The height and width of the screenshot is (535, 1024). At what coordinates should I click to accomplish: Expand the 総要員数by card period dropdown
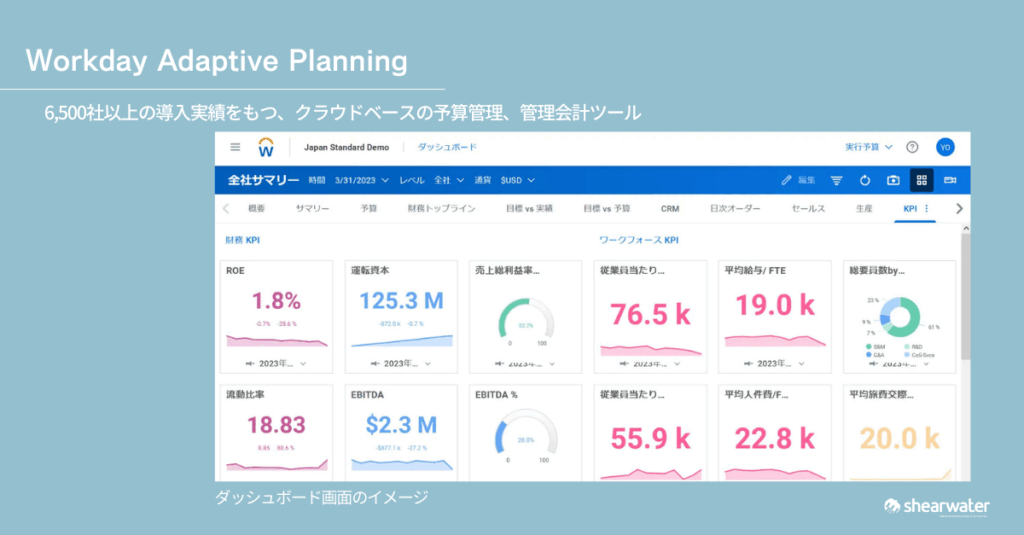899,364
